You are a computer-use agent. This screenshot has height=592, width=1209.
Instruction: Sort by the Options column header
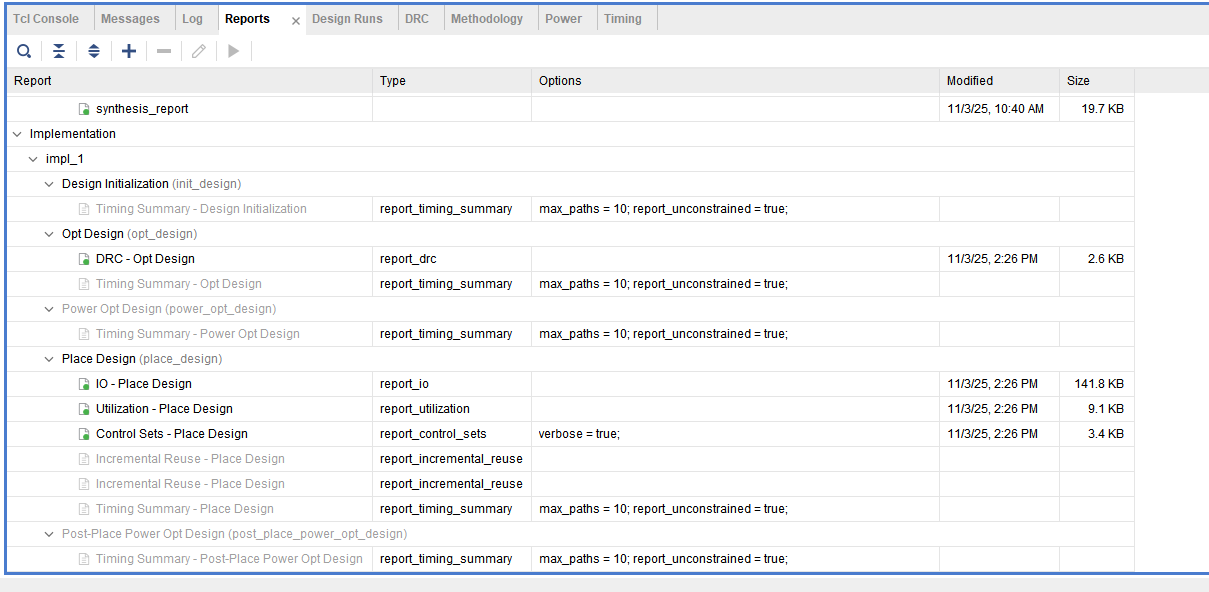(x=735, y=81)
